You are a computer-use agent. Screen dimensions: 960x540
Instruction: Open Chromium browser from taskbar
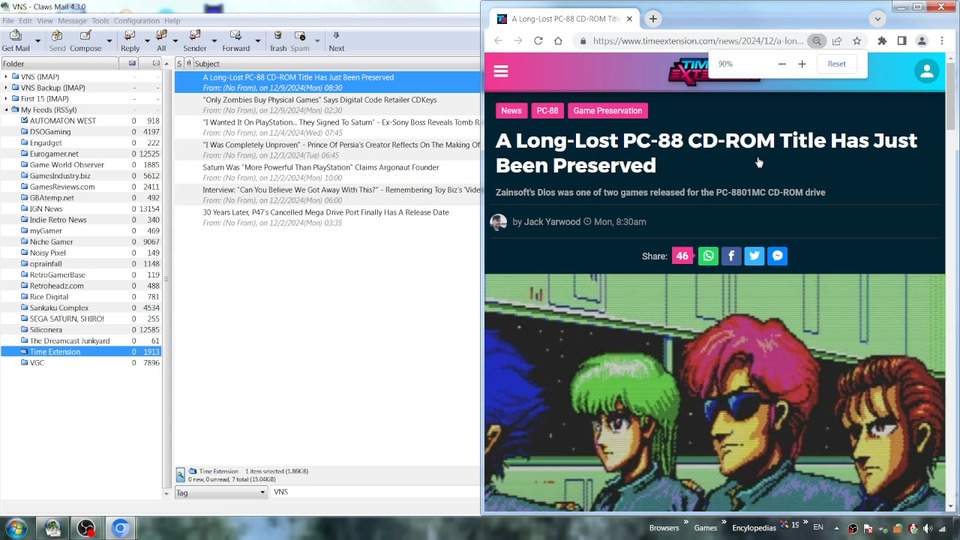point(120,528)
